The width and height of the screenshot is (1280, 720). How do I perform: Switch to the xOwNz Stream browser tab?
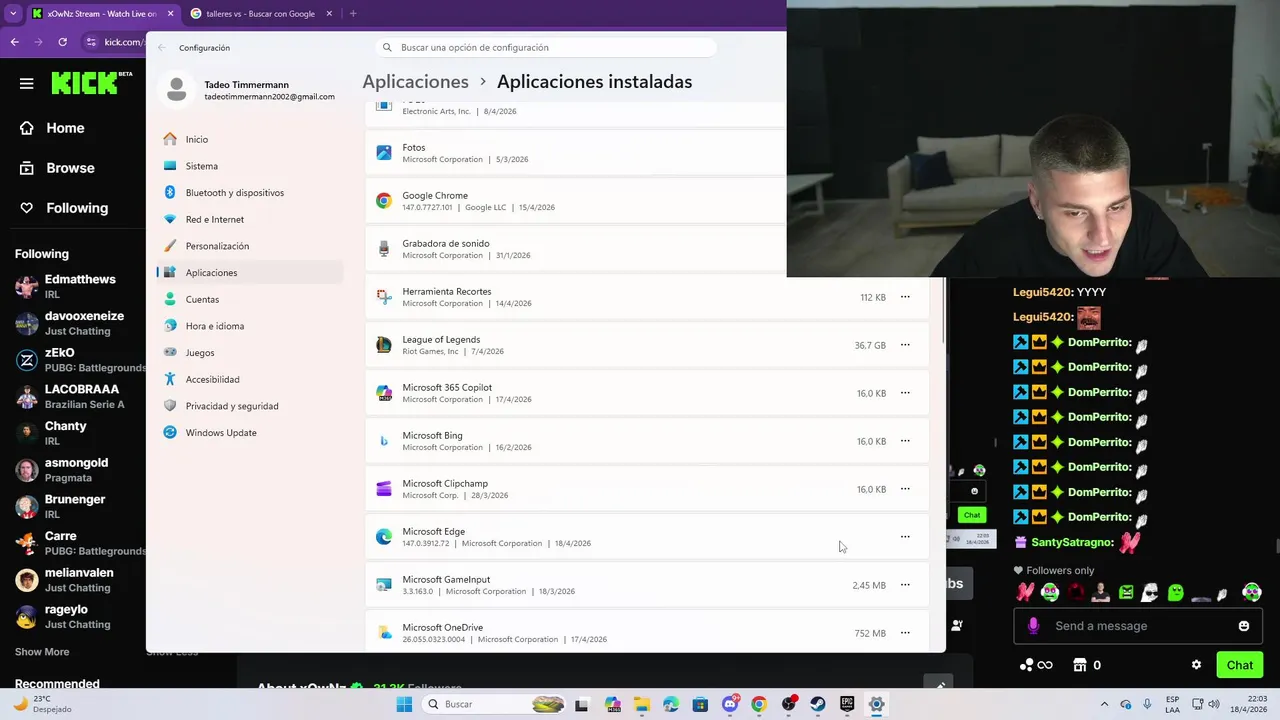(102, 14)
